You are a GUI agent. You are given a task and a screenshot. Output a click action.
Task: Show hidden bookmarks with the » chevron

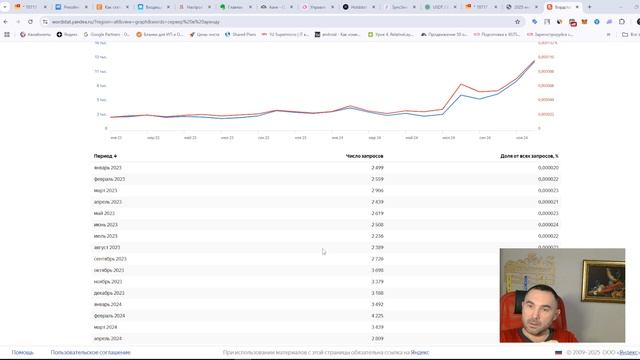coord(609,35)
